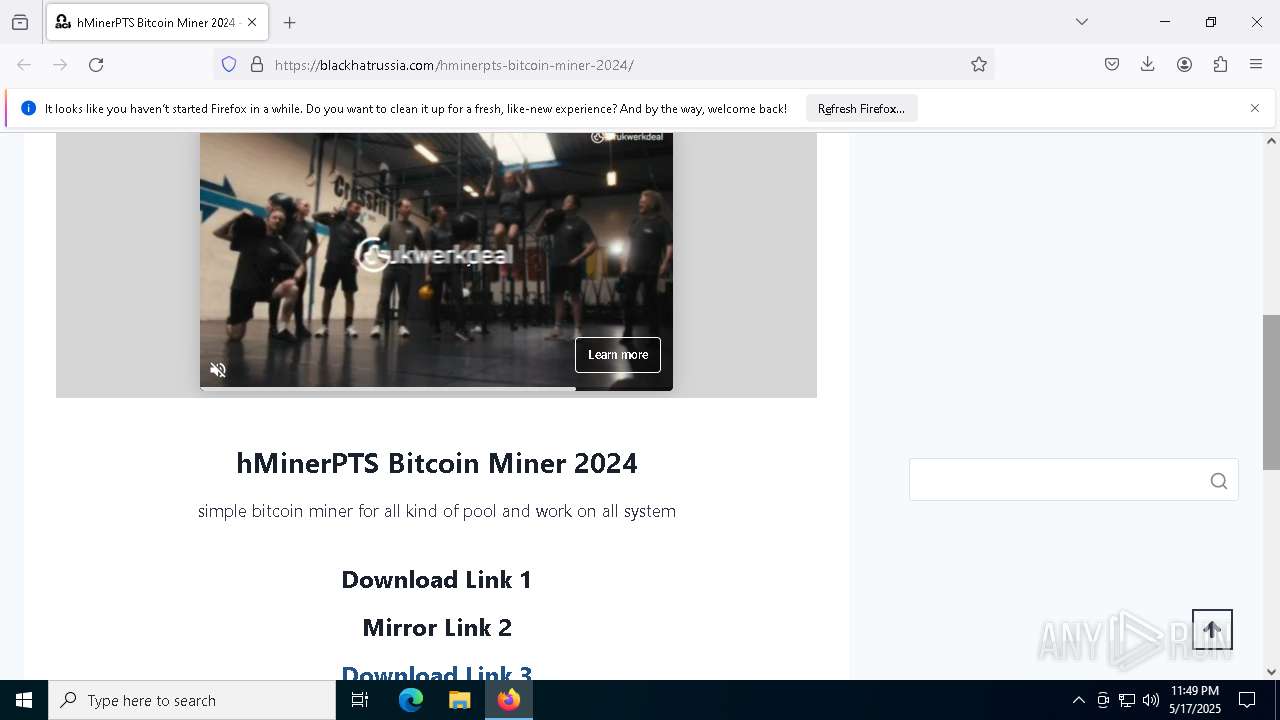Open network status tray icon
The height and width of the screenshot is (720, 1280).
click(1127, 700)
